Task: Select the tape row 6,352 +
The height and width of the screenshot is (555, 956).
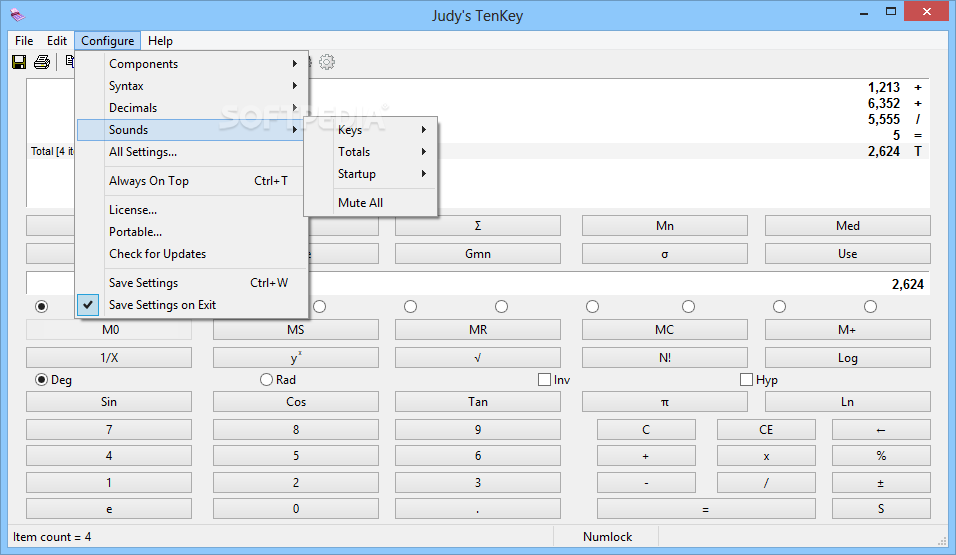Action: [x=478, y=104]
